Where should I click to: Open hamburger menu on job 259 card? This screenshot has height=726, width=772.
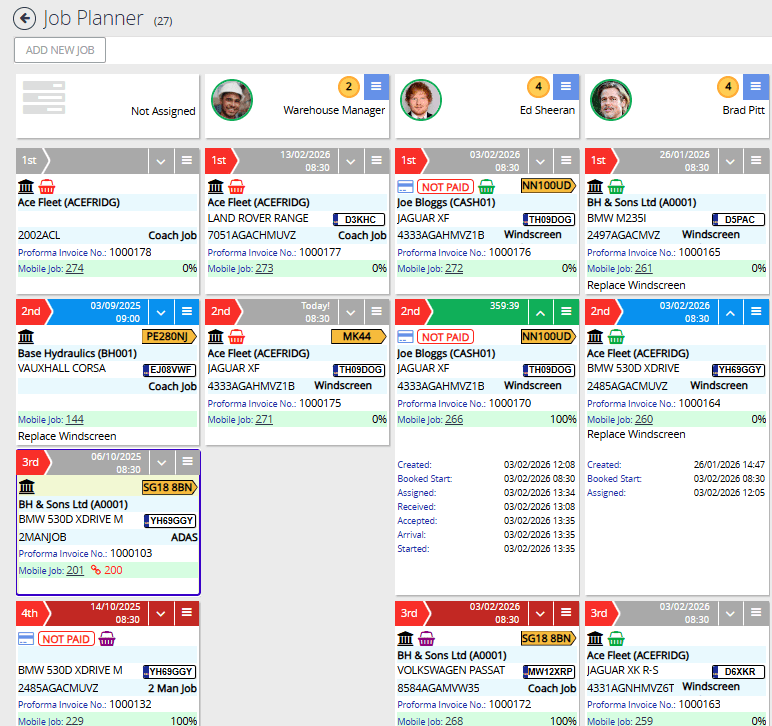pos(756,613)
